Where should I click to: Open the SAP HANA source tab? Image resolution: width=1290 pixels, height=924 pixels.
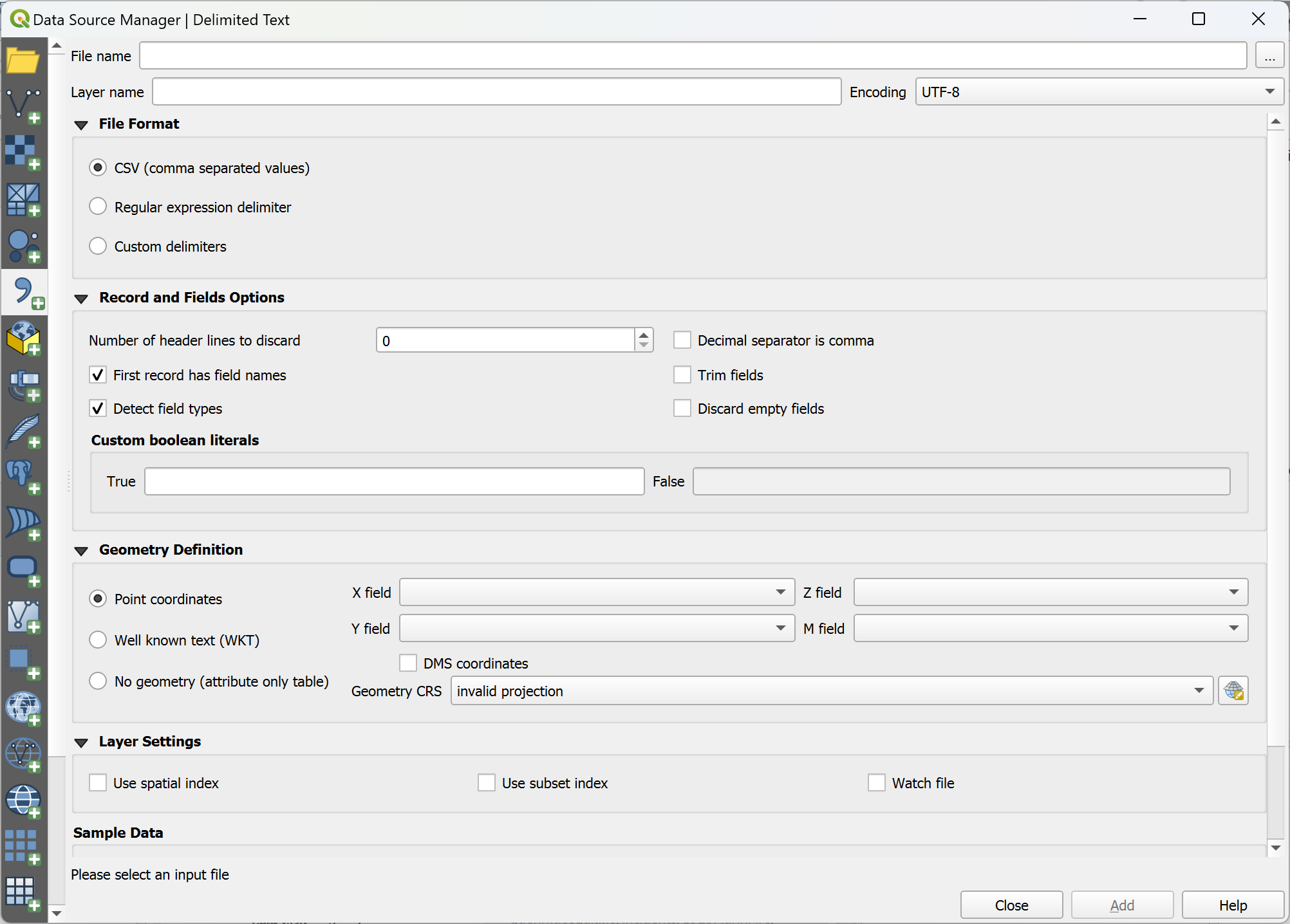24,663
